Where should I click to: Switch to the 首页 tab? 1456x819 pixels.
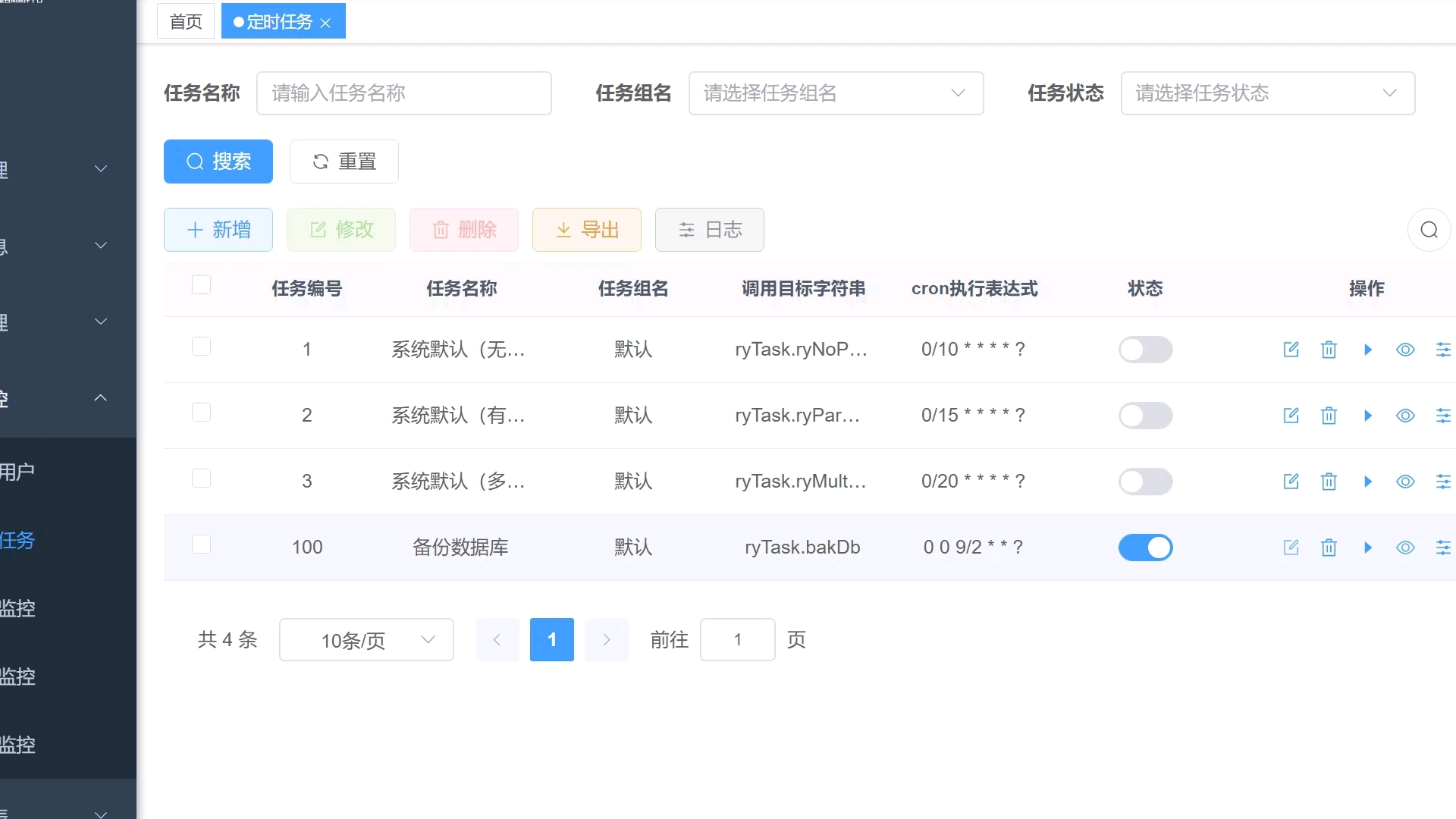[186, 21]
